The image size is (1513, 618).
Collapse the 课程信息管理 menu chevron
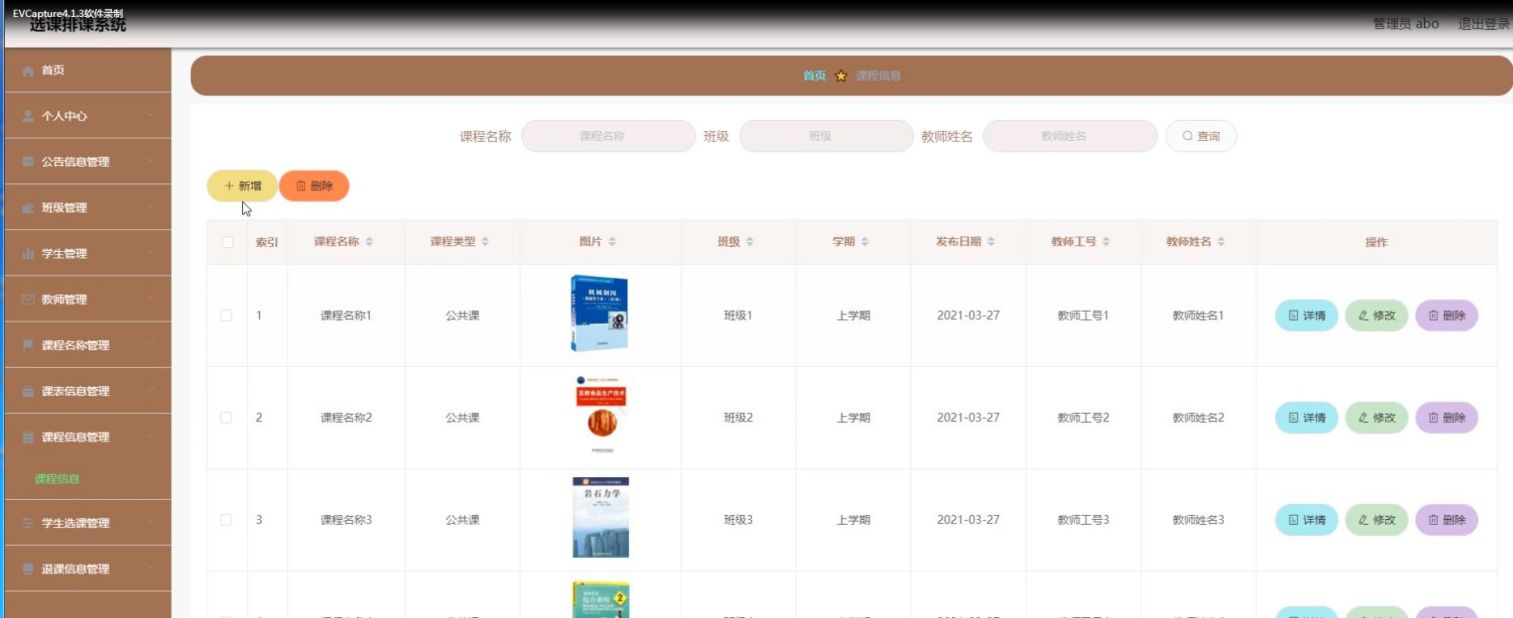coord(150,437)
